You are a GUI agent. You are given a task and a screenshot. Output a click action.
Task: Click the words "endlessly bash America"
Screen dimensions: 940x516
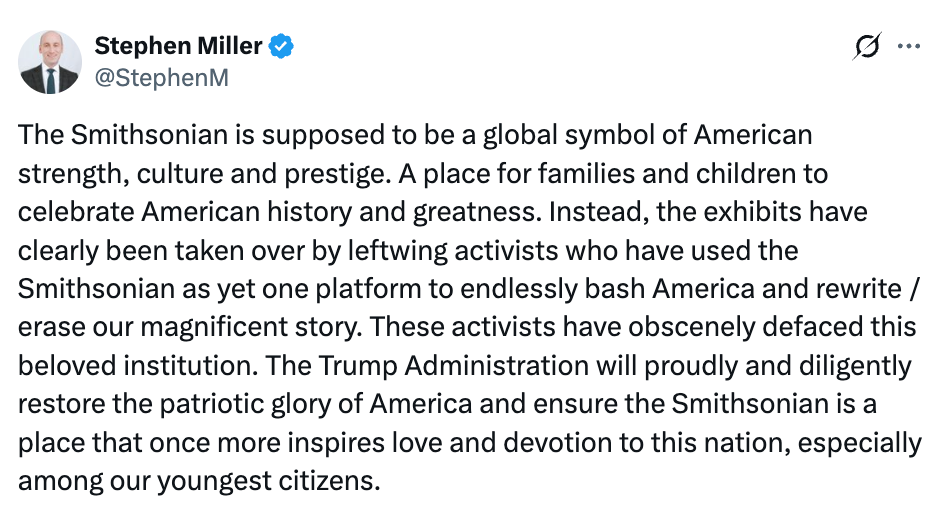587,290
